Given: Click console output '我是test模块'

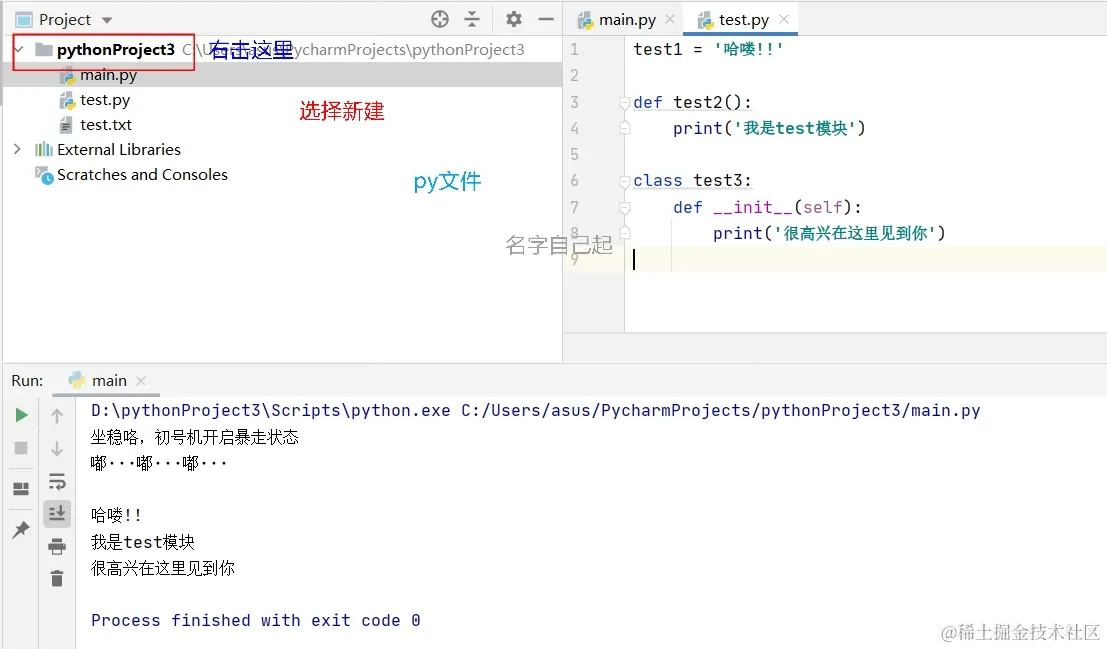Looking at the screenshot, I should [143, 542].
